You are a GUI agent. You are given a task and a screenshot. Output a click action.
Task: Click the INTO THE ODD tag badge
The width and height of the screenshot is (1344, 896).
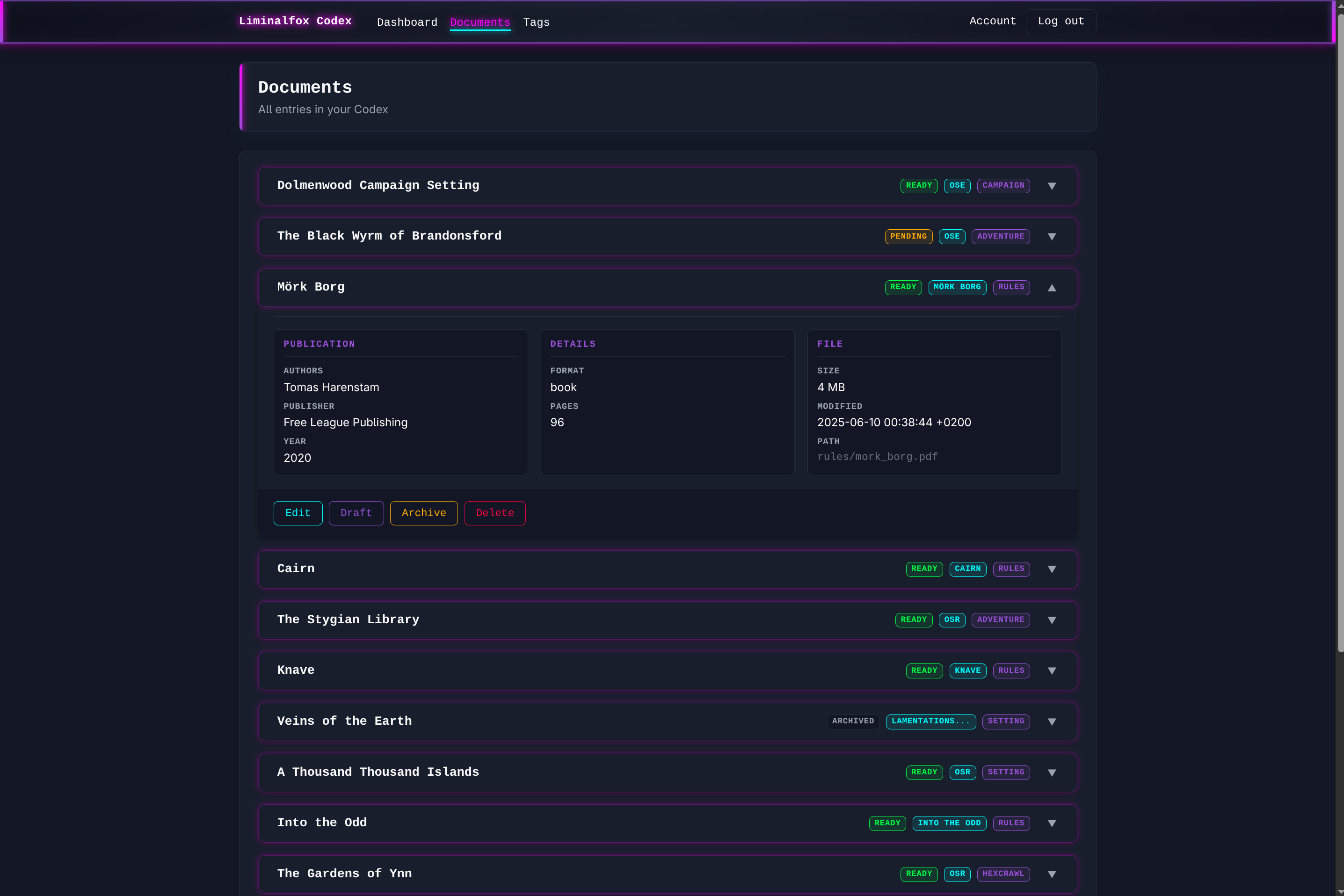[x=949, y=823]
